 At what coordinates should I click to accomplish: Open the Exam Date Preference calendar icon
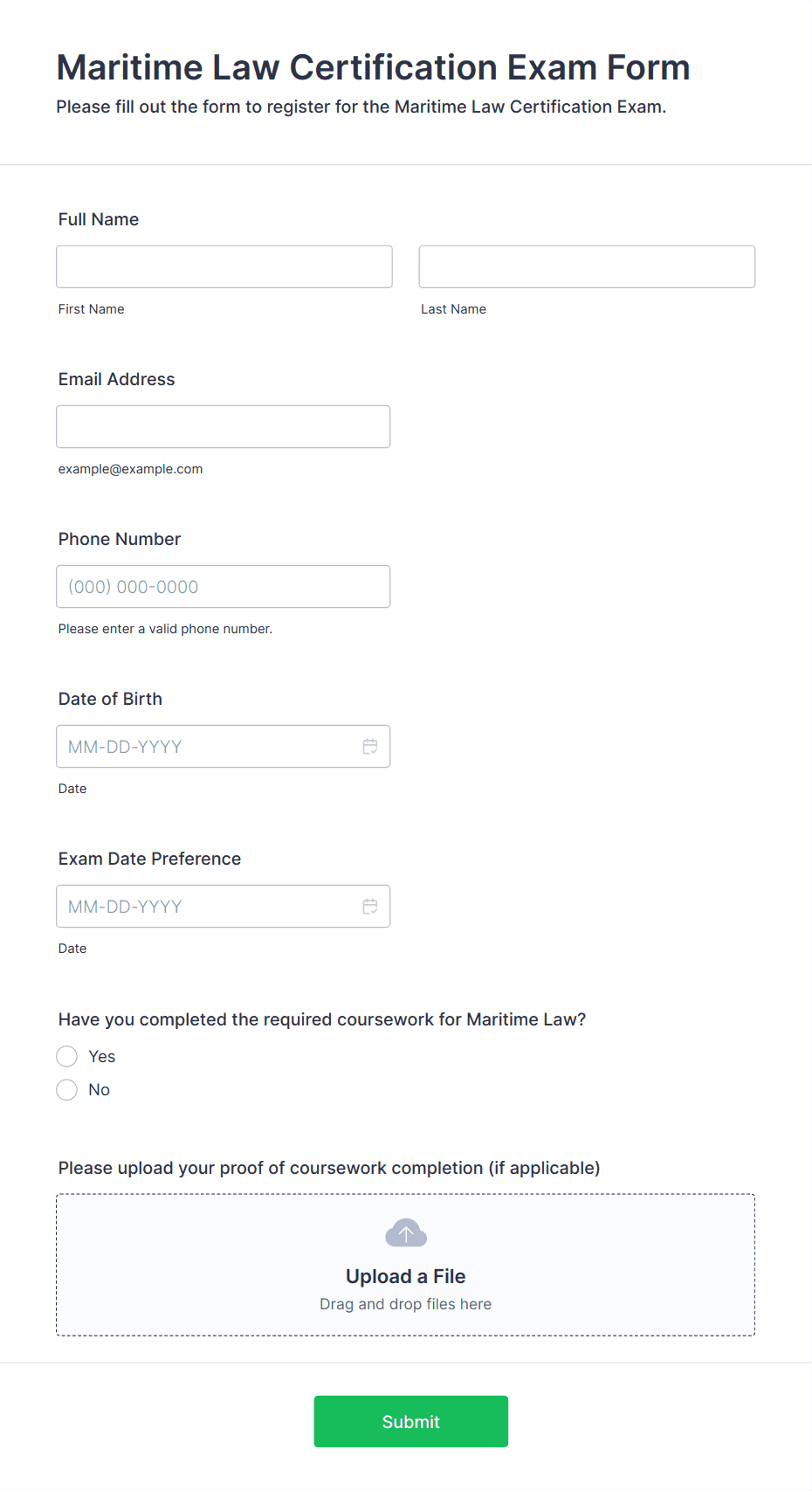370,907
